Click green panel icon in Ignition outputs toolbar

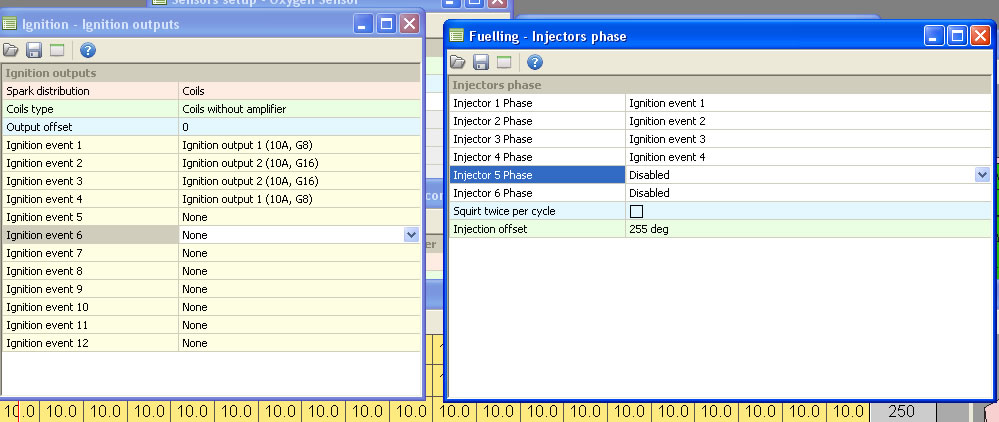click(58, 50)
